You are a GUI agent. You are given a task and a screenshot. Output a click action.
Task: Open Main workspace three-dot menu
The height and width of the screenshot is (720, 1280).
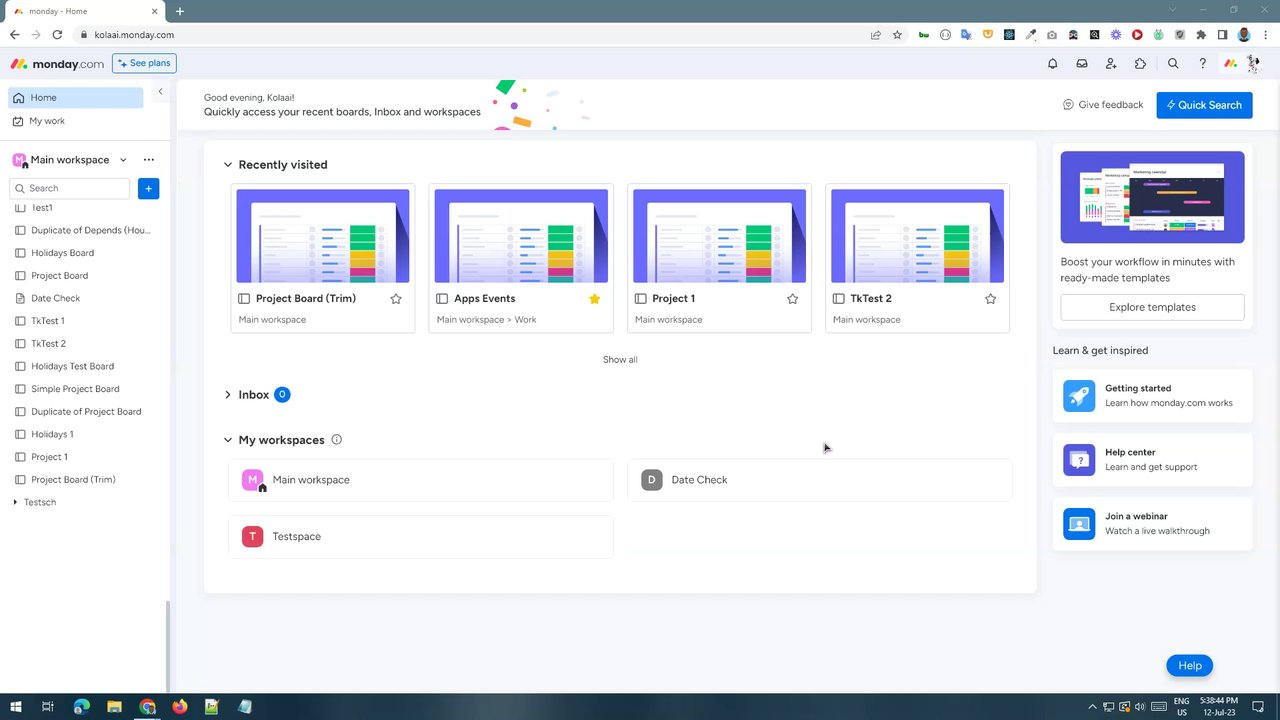149,160
